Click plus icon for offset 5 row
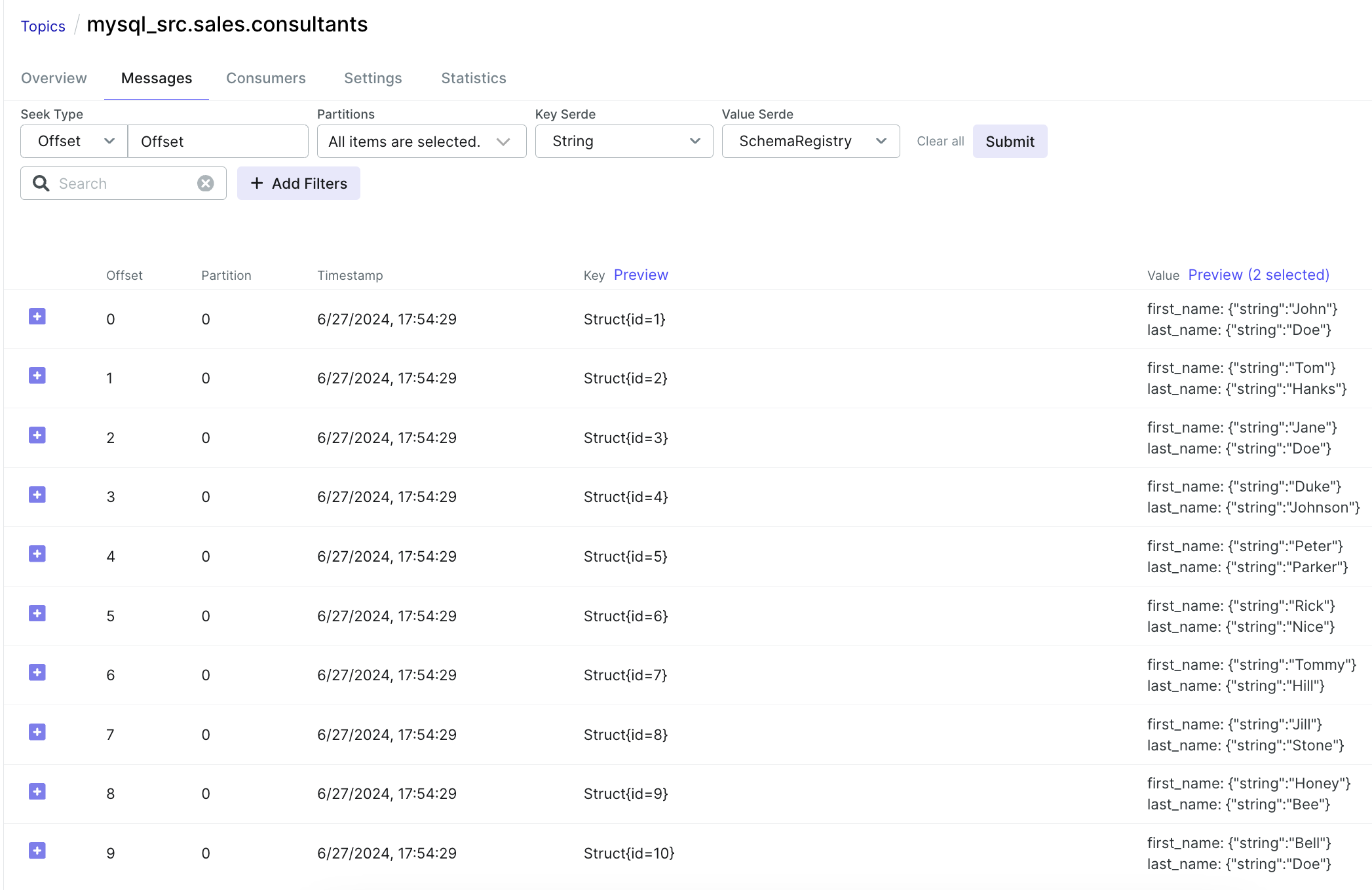Viewport: 1372px width, 890px height. click(x=37, y=613)
